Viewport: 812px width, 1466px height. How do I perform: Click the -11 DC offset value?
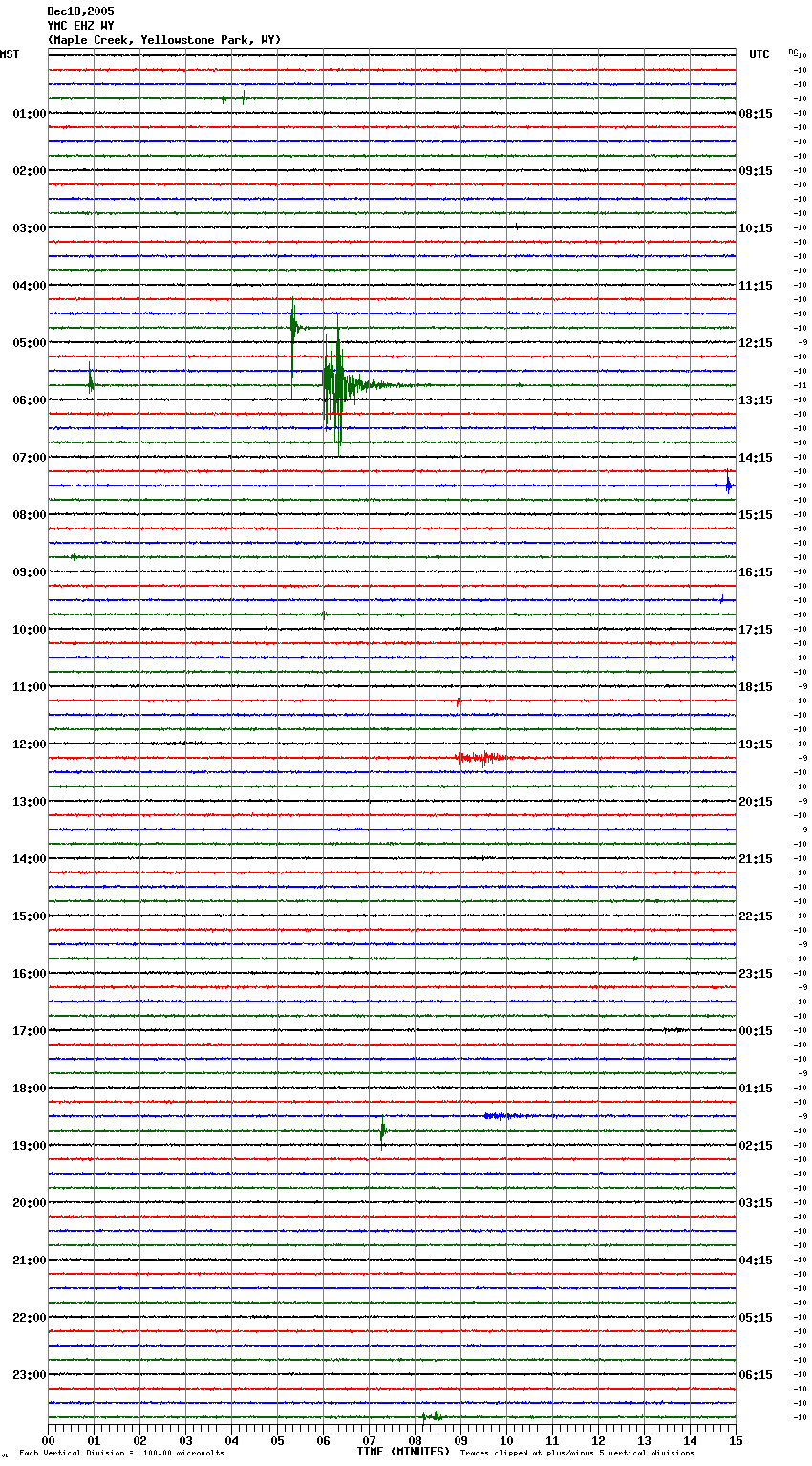[801, 385]
